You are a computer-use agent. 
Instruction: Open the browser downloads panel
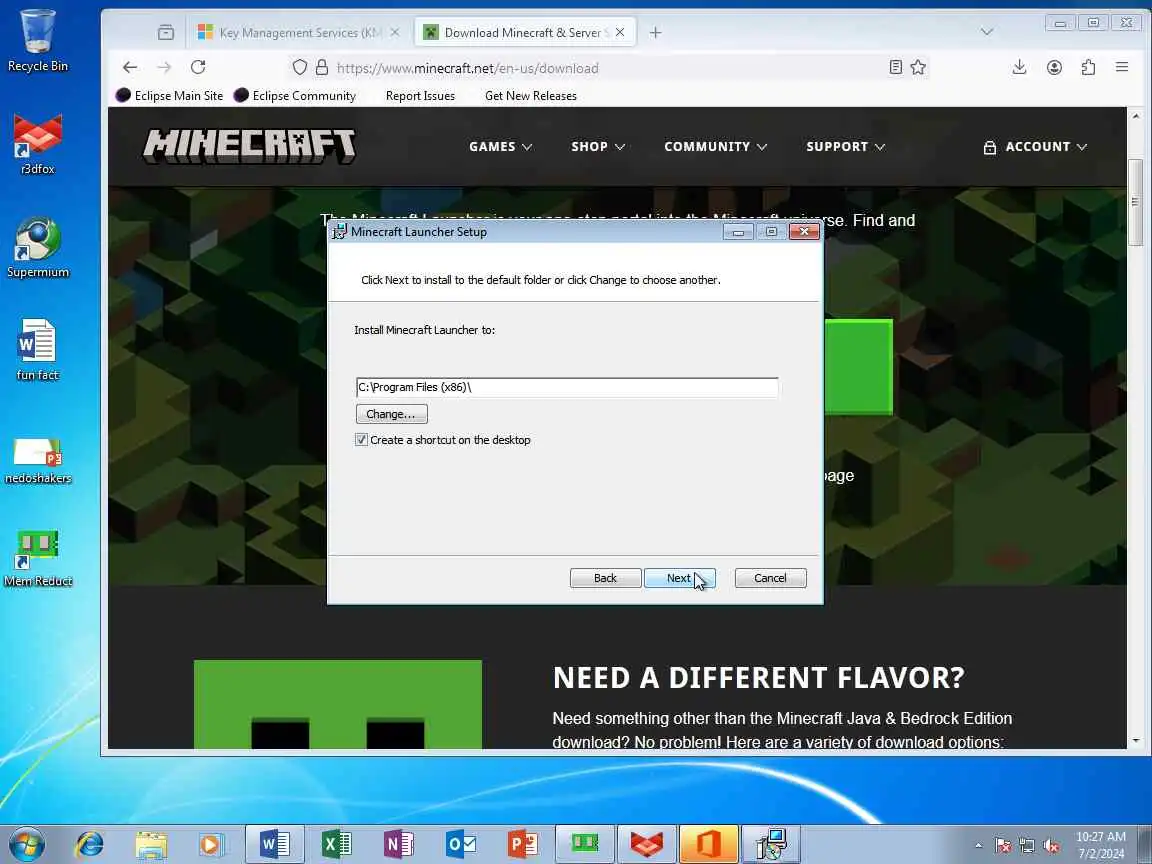[x=1019, y=68]
